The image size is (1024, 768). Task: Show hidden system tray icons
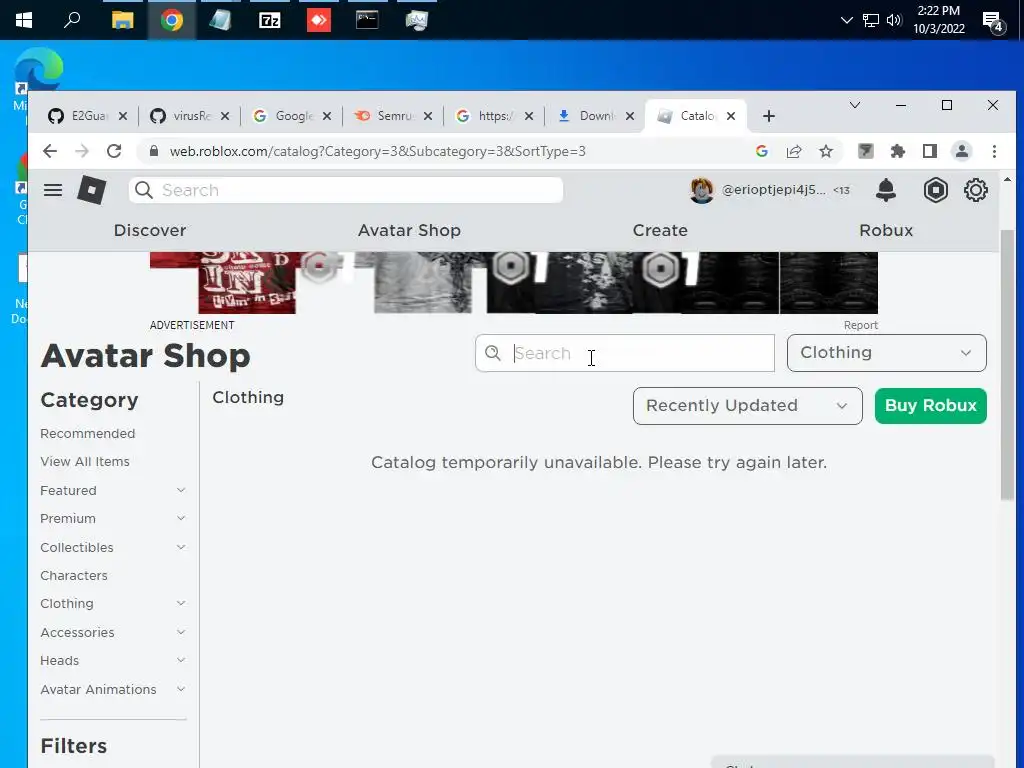(846, 20)
